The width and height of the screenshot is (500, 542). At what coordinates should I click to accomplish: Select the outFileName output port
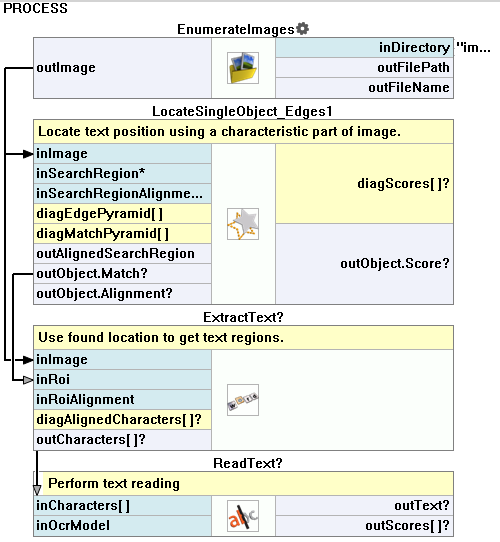[x=364, y=88]
